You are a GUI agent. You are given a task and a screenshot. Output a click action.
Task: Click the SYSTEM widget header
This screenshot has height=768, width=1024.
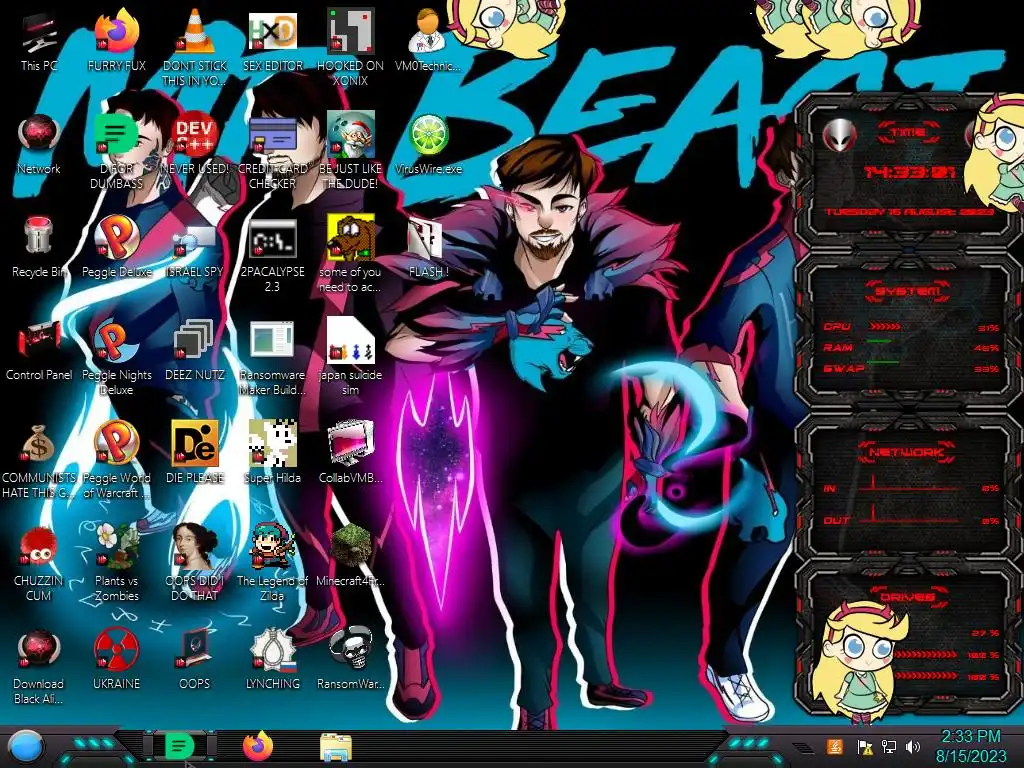pyautogui.click(x=907, y=291)
